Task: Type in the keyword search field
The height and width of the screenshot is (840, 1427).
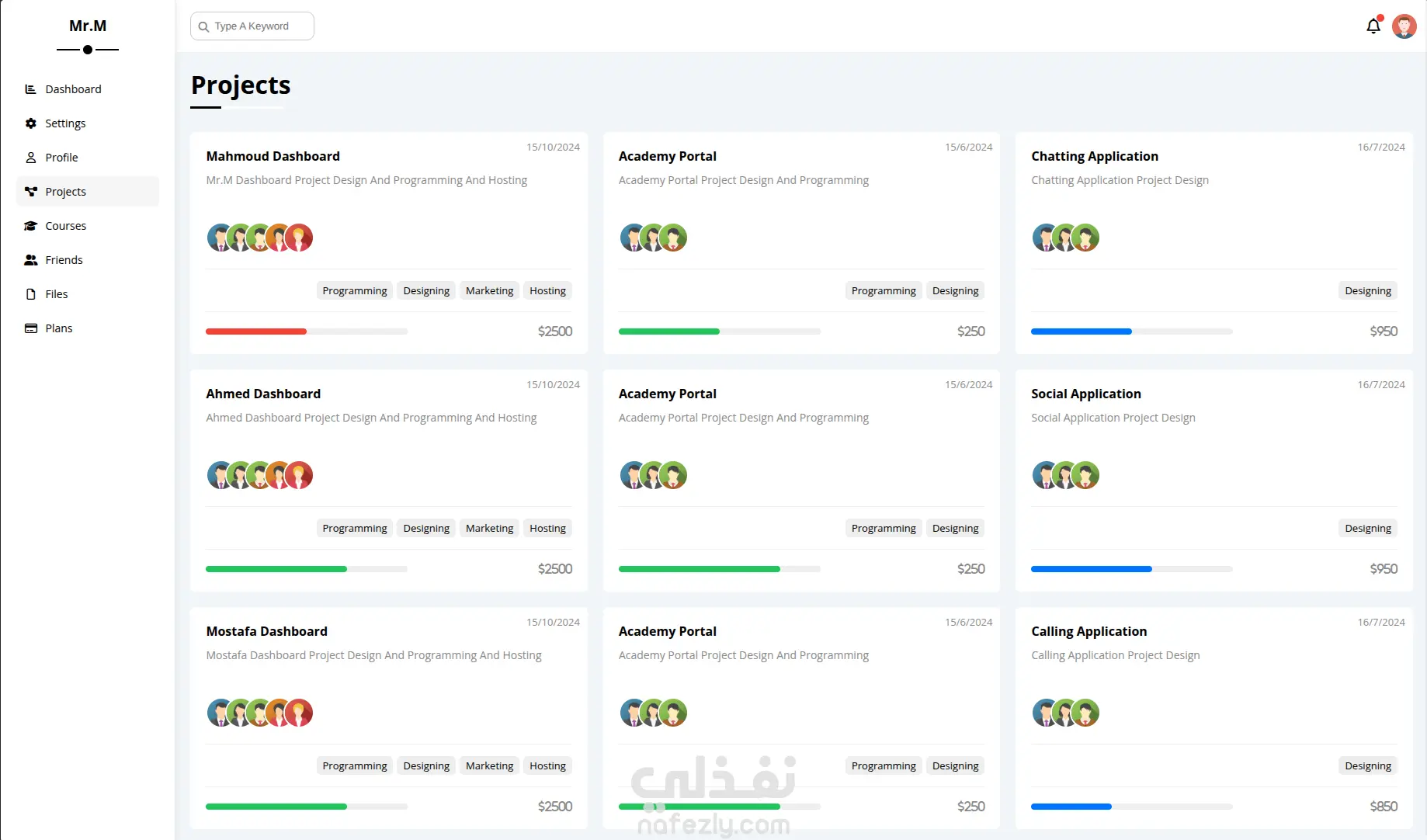Action: click(x=260, y=26)
